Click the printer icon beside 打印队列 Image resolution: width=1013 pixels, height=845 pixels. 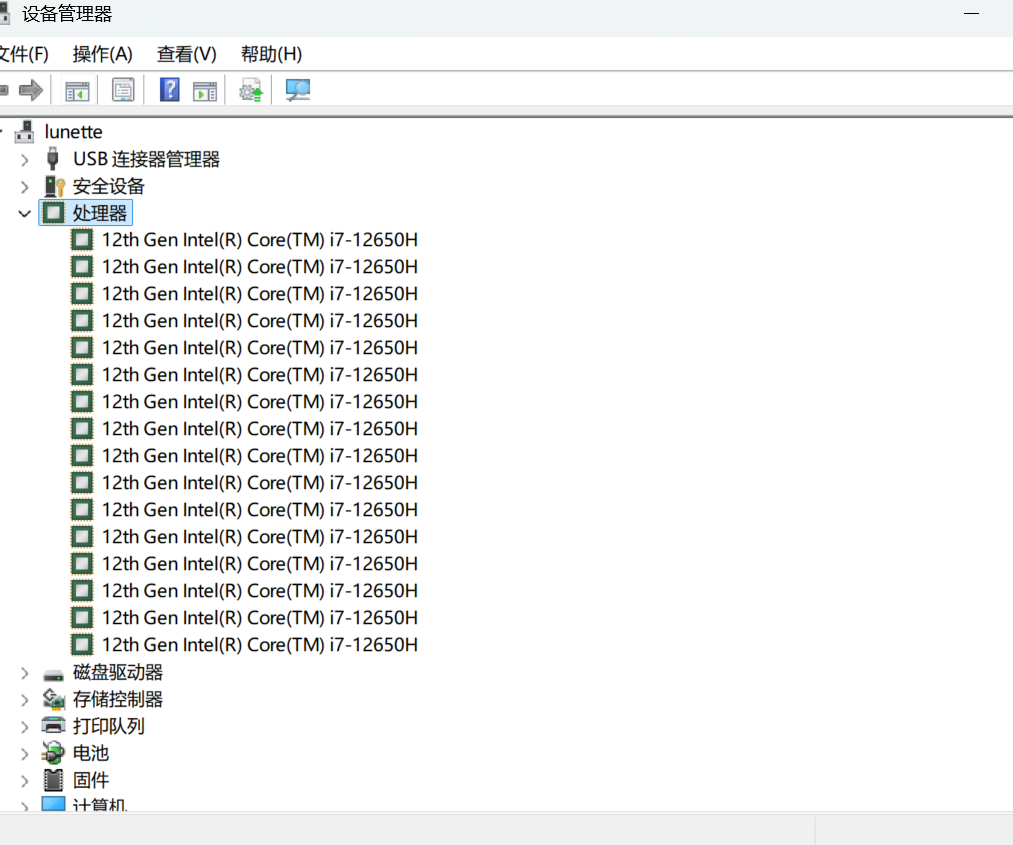[54, 725]
